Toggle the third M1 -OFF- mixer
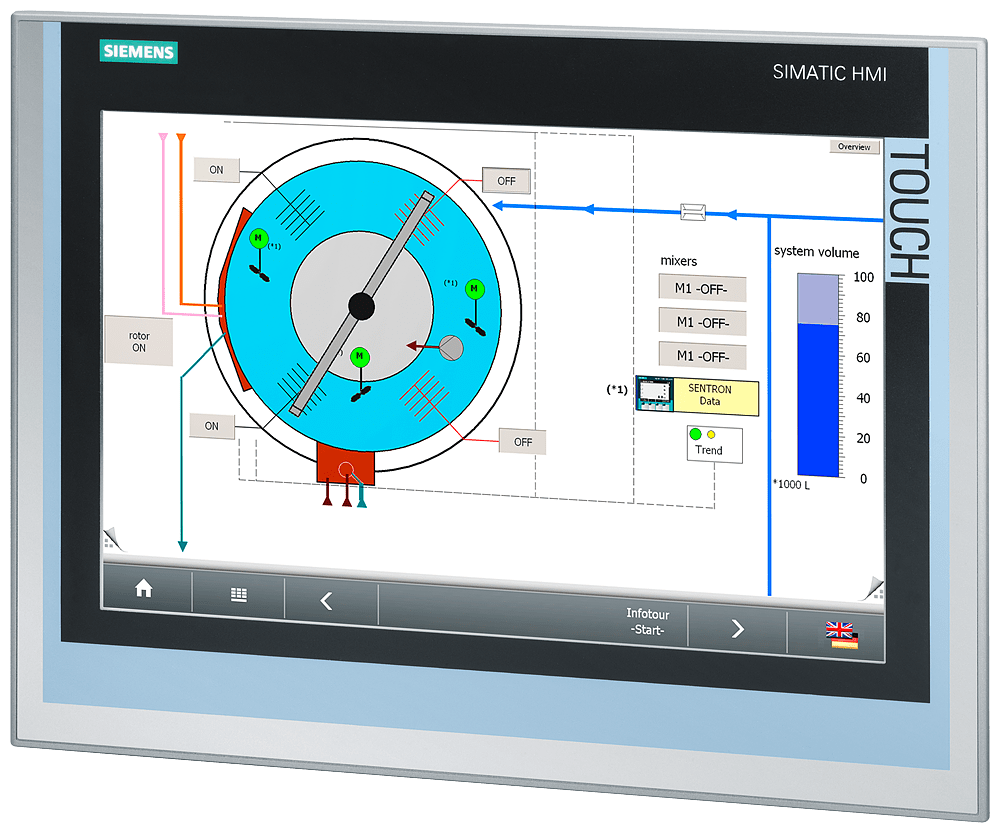Image resolution: width=1000 pixels, height=833 pixels. tap(704, 355)
